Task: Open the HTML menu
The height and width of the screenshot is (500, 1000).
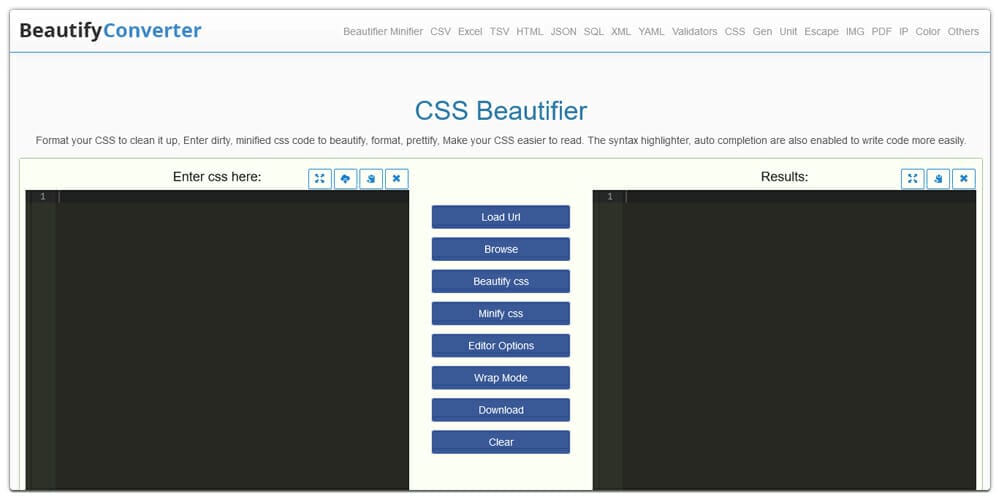Action: 530,31
